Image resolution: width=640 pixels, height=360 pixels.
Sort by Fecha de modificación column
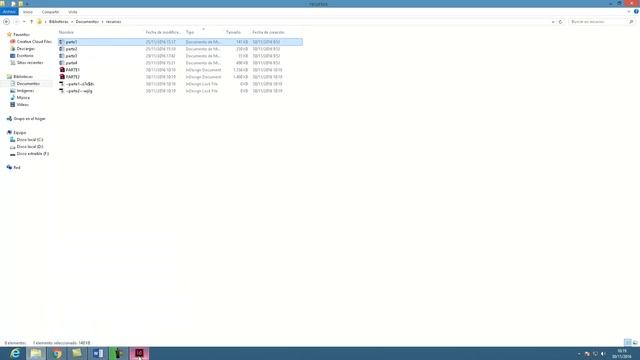(163, 32)
